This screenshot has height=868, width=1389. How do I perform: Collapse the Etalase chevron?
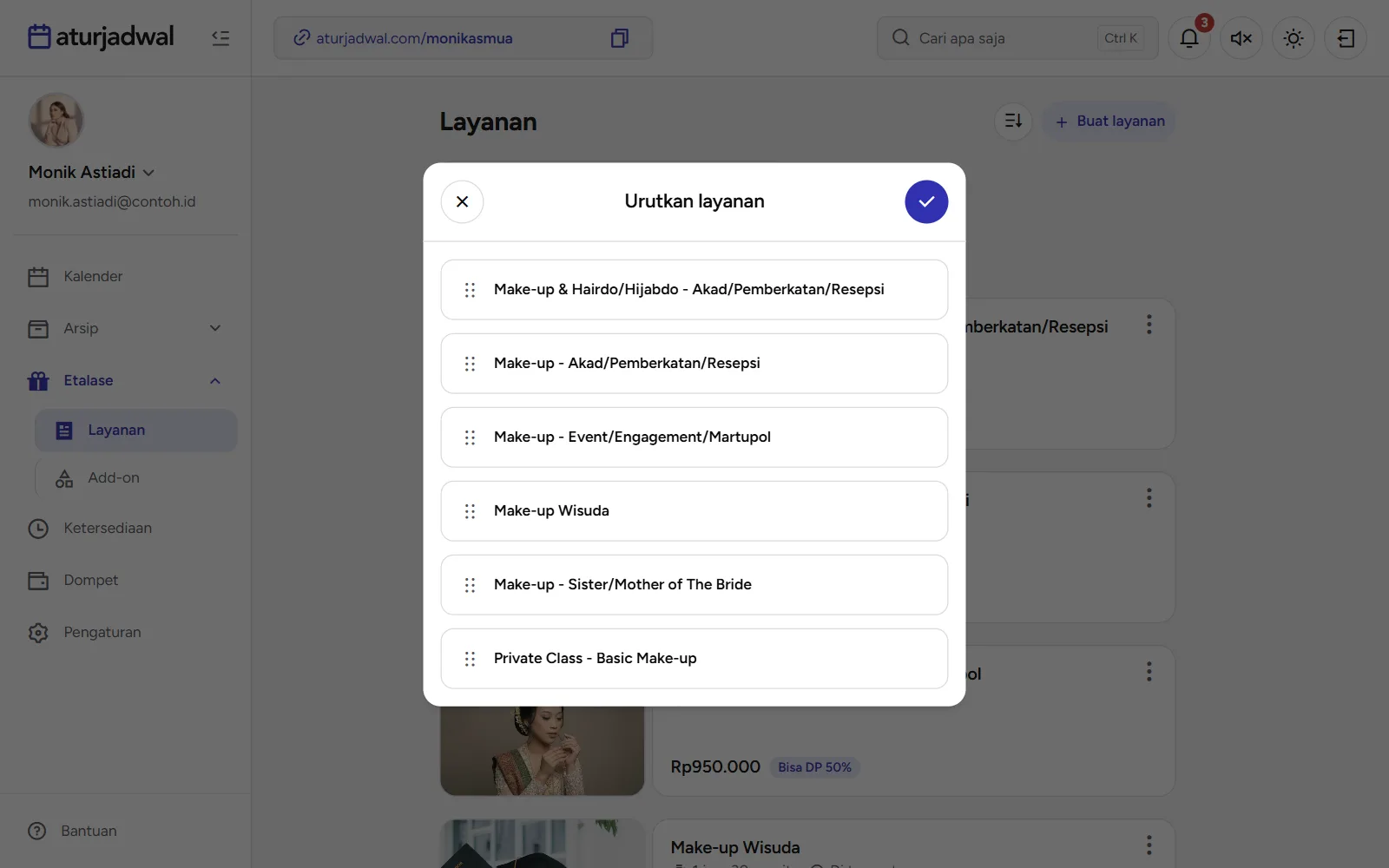[215, 381]
